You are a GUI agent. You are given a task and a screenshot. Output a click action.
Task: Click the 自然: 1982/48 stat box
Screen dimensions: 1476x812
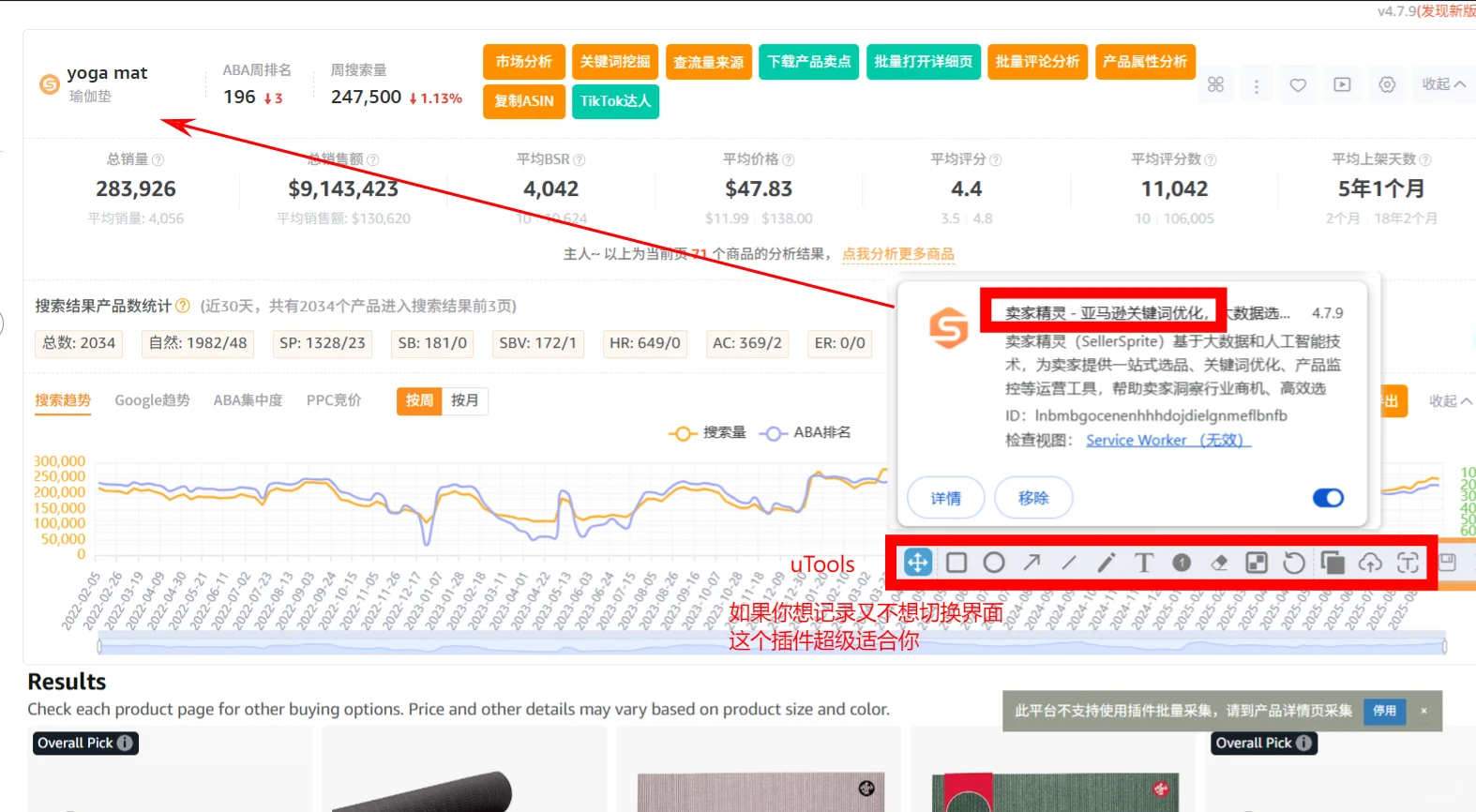coord(198,343)
